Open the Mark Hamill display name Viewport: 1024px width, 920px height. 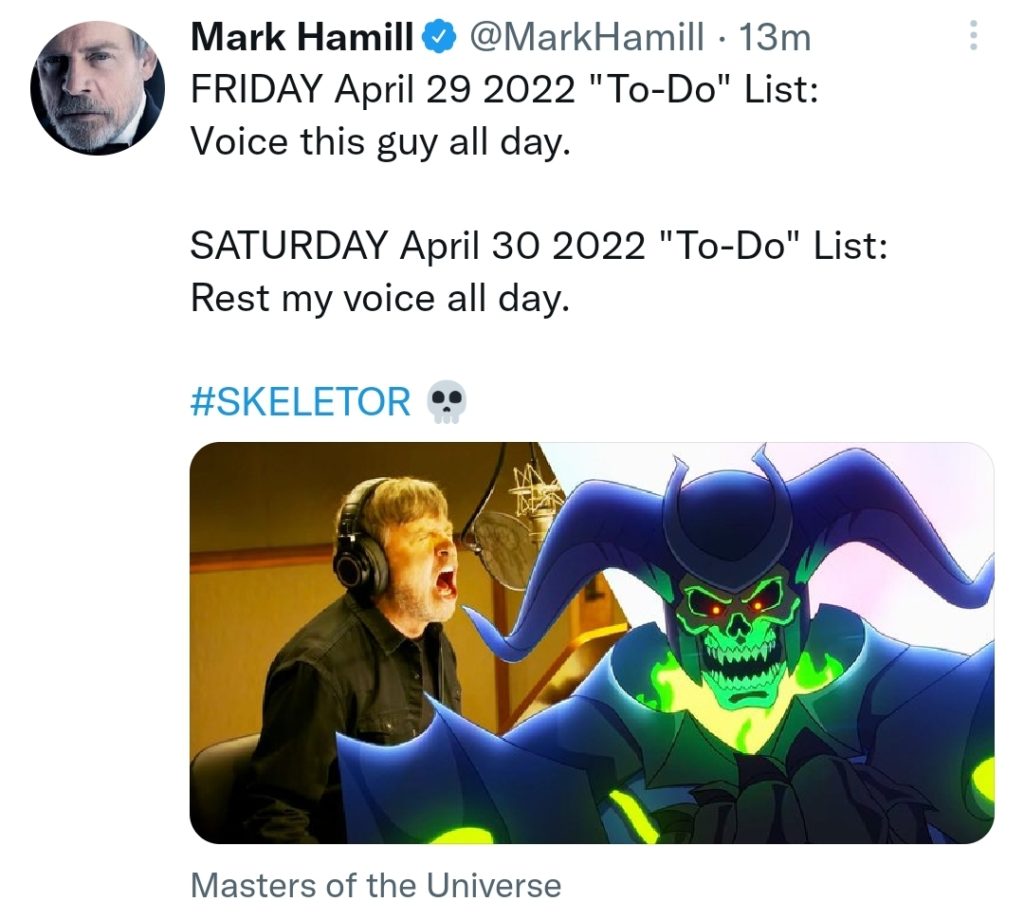pyautogui.click(x=303, y=39)
